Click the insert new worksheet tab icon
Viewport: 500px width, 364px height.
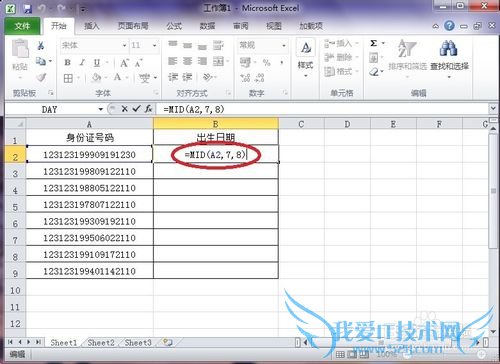[x=168, y=342]
